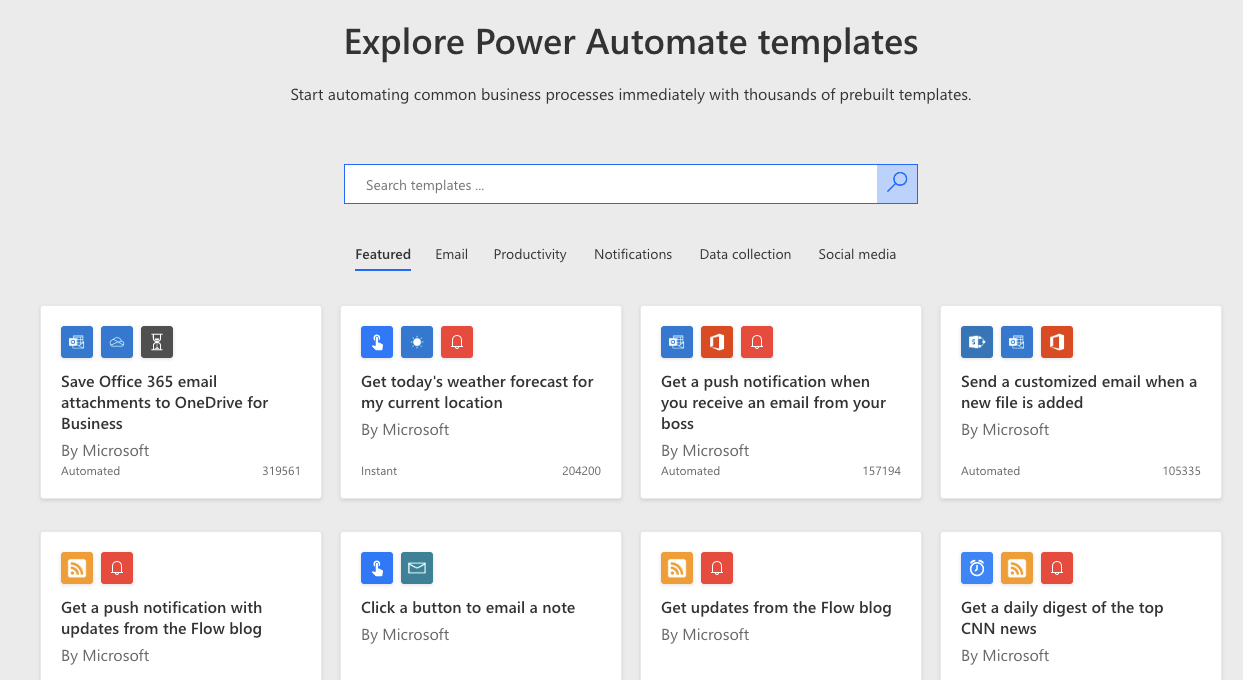The width and height of the screenshot is (1243, 680).
Task: Click the MSN Weather sun icon
Action: coord(417,342)
